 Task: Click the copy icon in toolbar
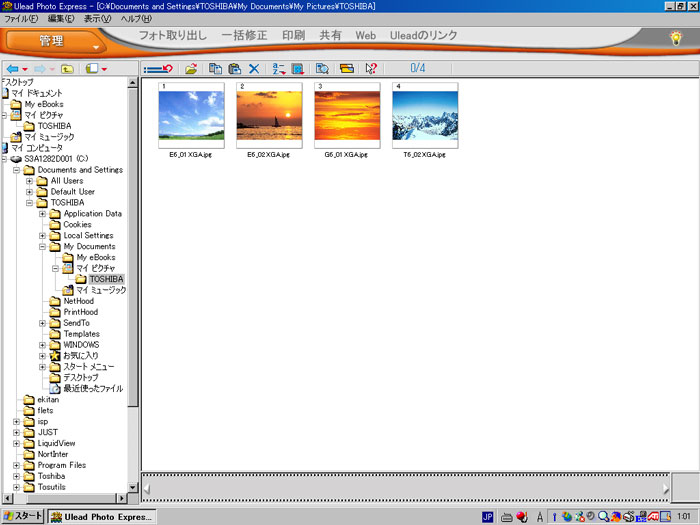coord(214,69)
